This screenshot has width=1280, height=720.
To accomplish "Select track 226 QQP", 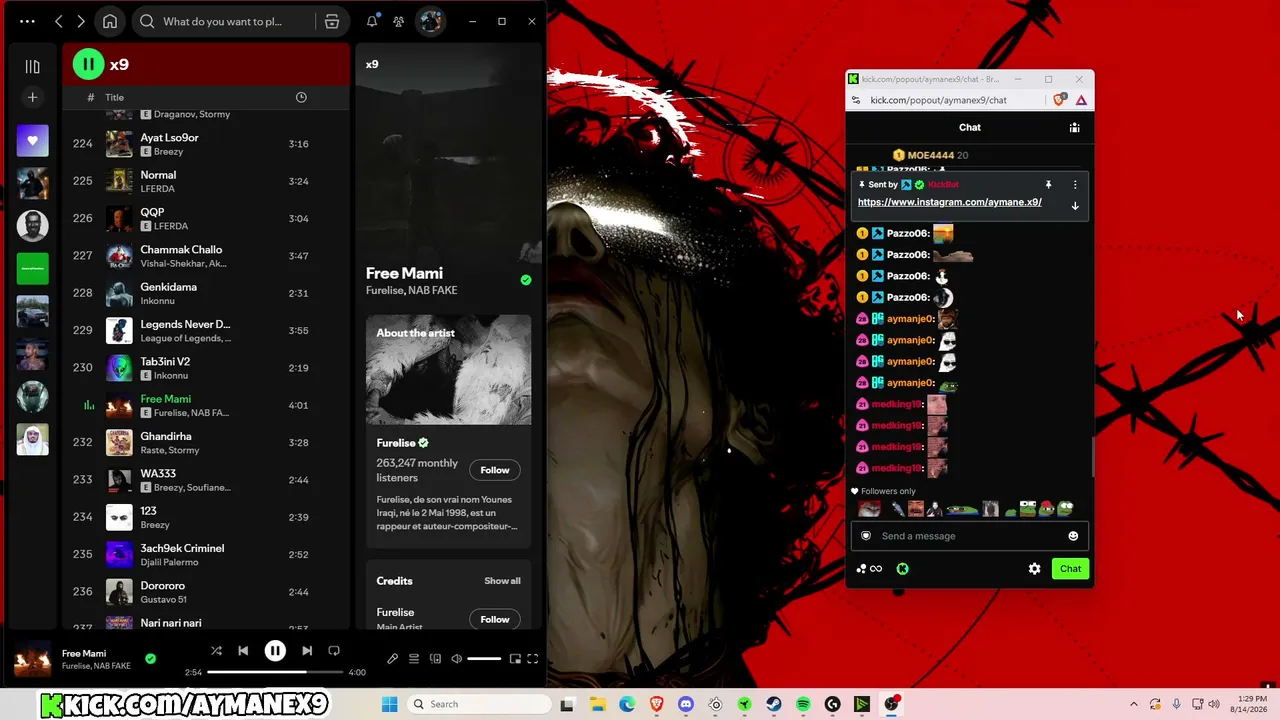I will click(205, 218).
